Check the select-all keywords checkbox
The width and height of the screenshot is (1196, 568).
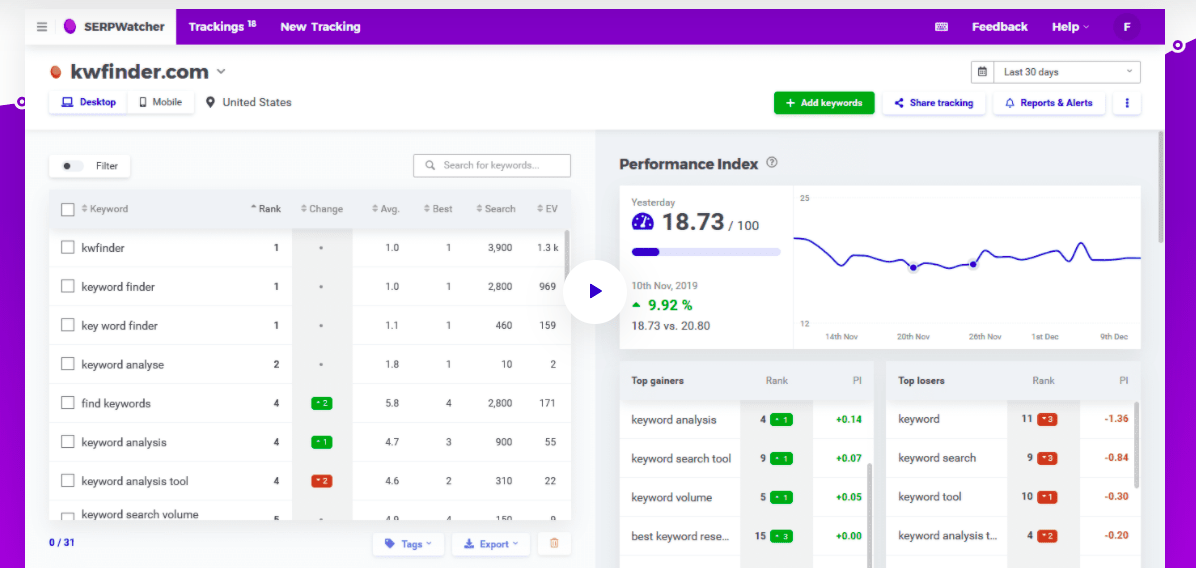[x=67, y=209]
